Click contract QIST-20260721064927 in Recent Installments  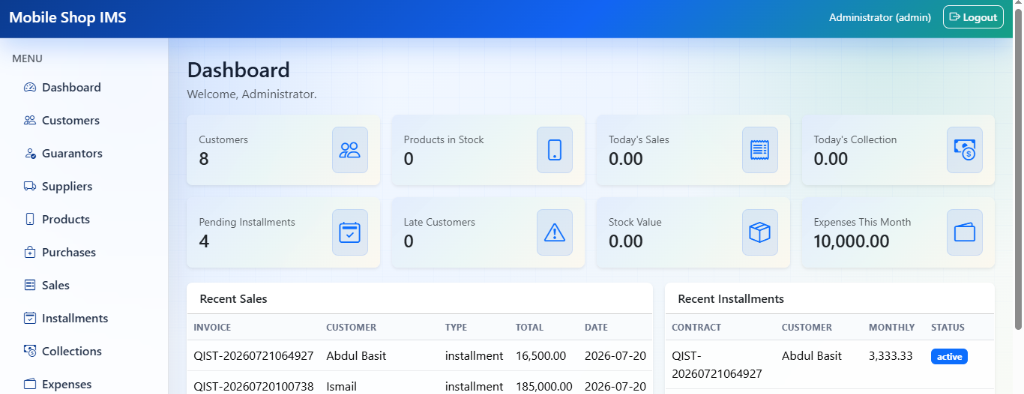pyautogui.click(x=717, y=365)
